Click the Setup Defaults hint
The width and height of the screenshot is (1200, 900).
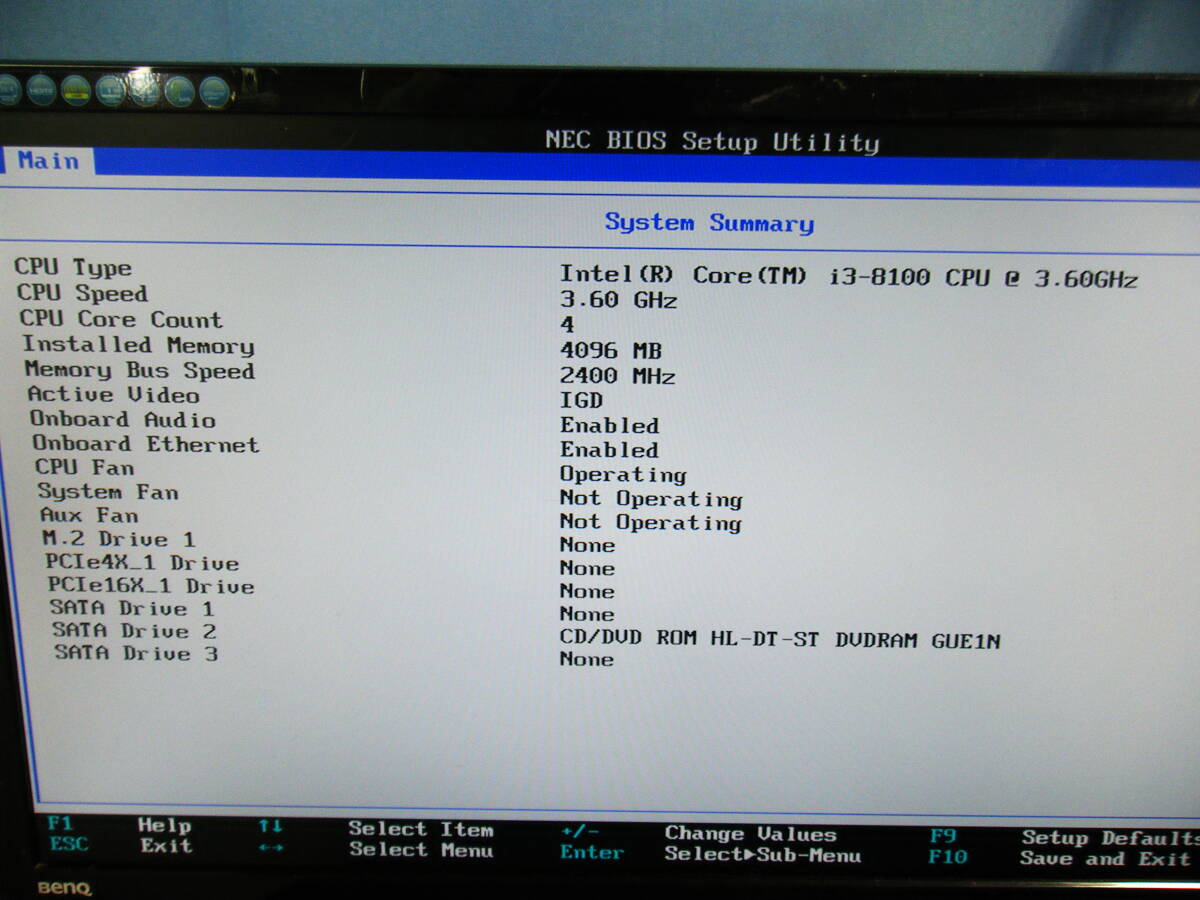coord(1110,838)
